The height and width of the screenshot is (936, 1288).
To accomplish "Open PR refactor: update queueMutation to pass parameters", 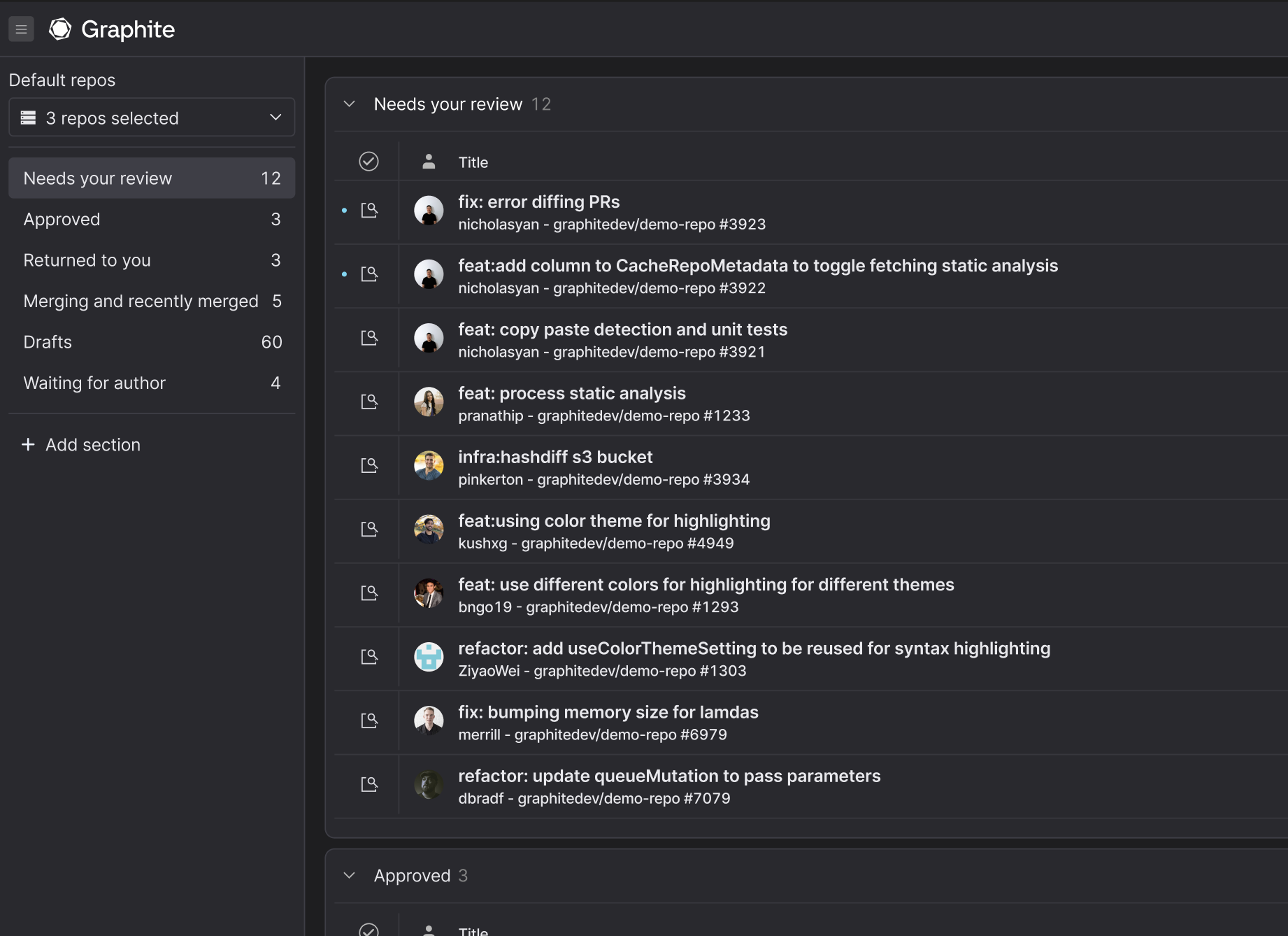I will click(669, 776).
